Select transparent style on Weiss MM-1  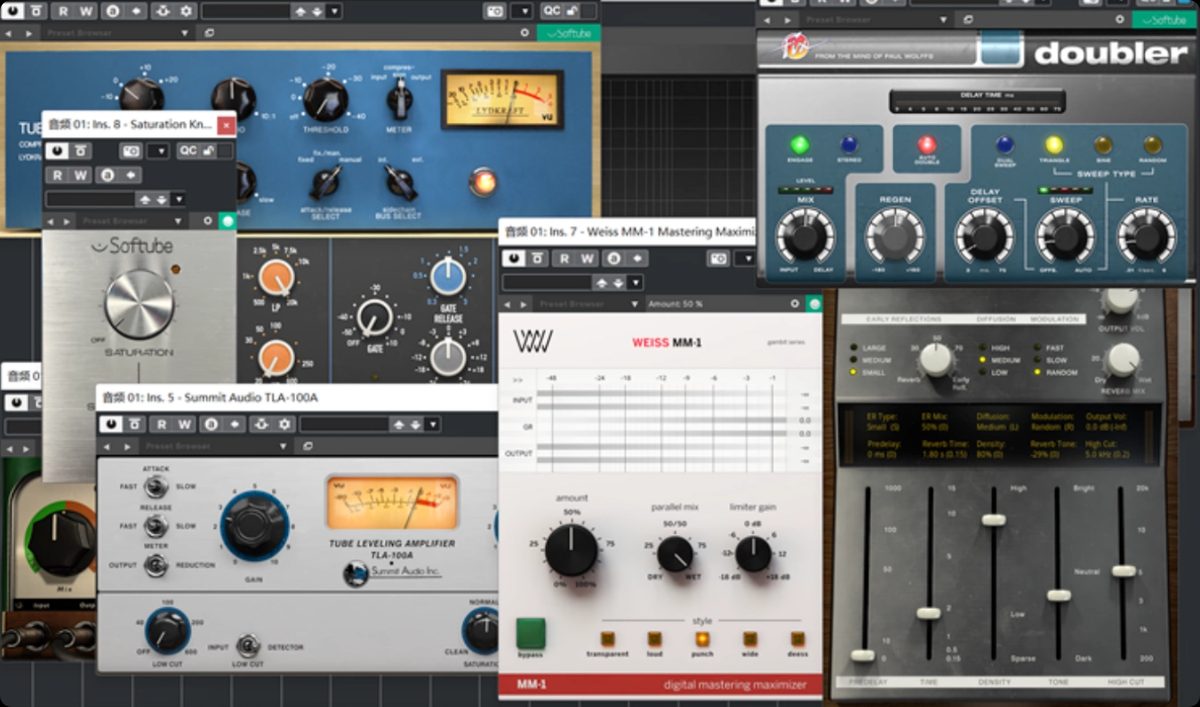coord(607,638)
